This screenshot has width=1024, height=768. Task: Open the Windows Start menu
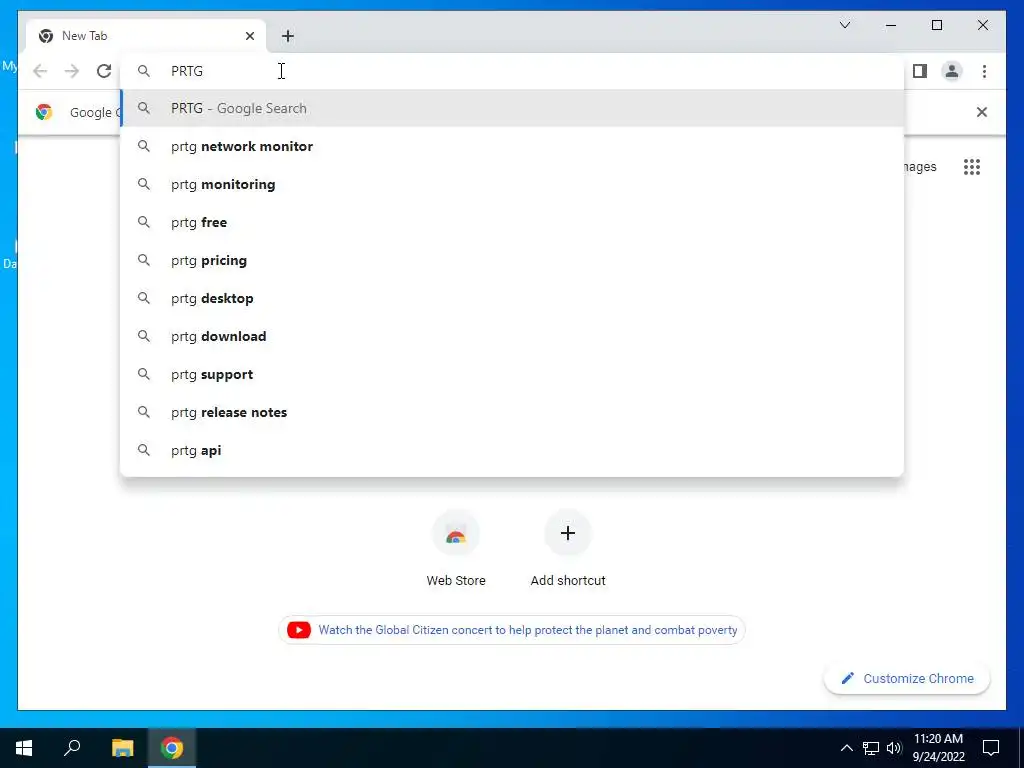tap(24, 748)
